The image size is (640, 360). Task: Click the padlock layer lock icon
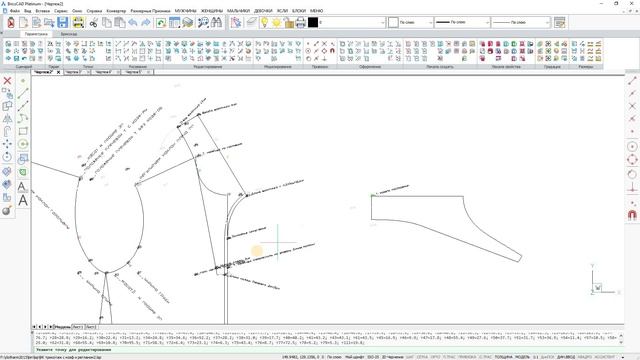click(x=289, y=22)
